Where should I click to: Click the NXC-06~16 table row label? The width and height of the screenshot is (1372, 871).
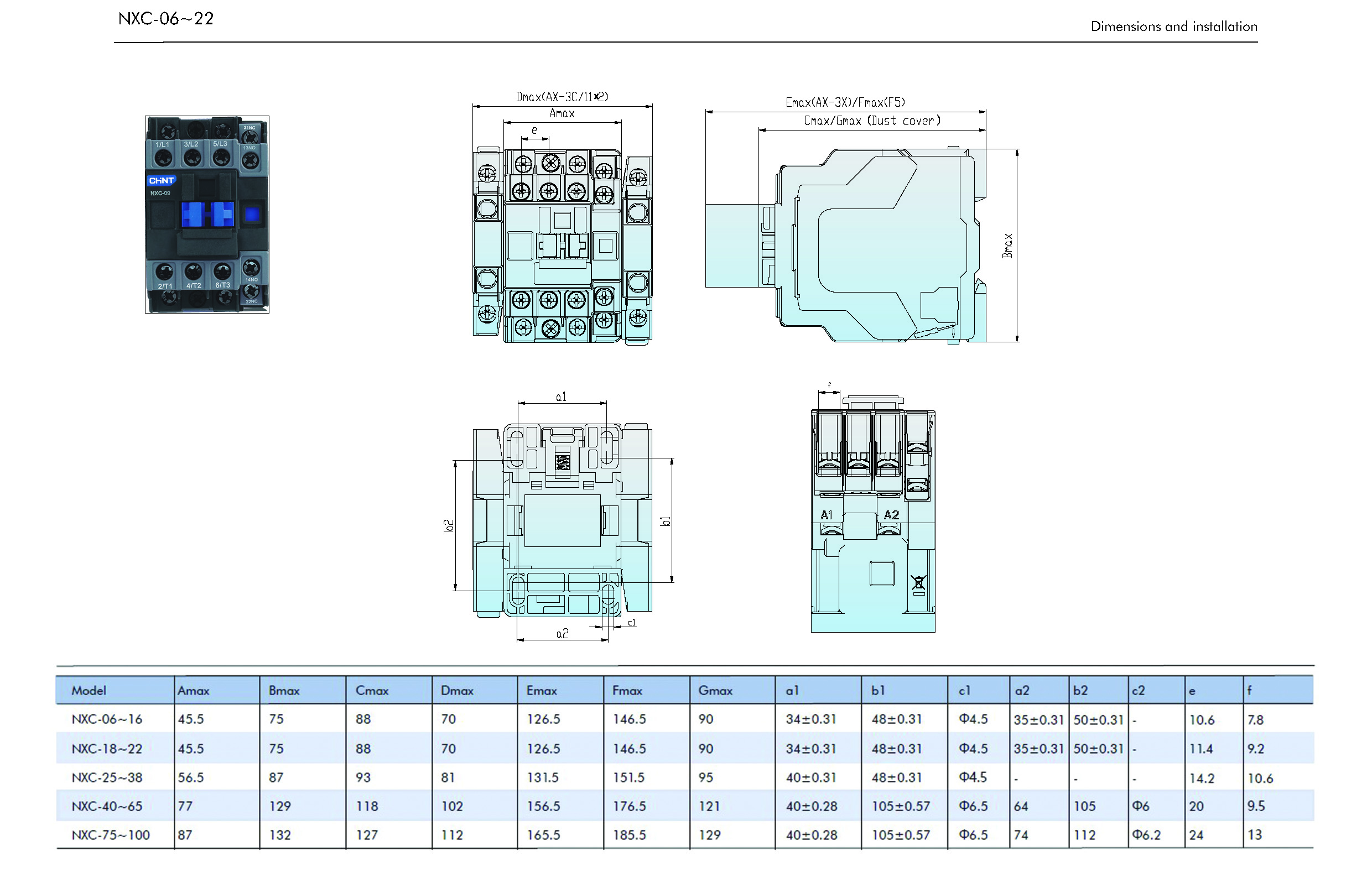[107, 719]
